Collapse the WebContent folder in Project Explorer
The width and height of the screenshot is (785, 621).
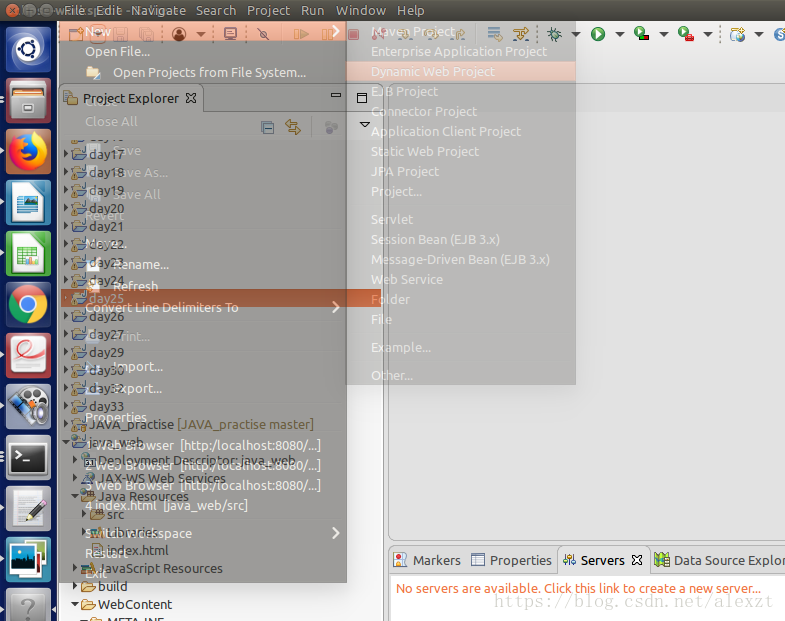coord(75,604)
